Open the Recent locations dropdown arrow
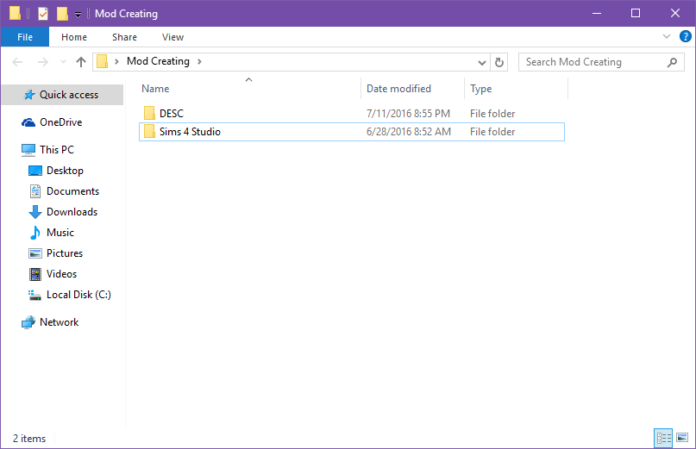This screenshot has width=696, height=449. (x=62, y=62)
